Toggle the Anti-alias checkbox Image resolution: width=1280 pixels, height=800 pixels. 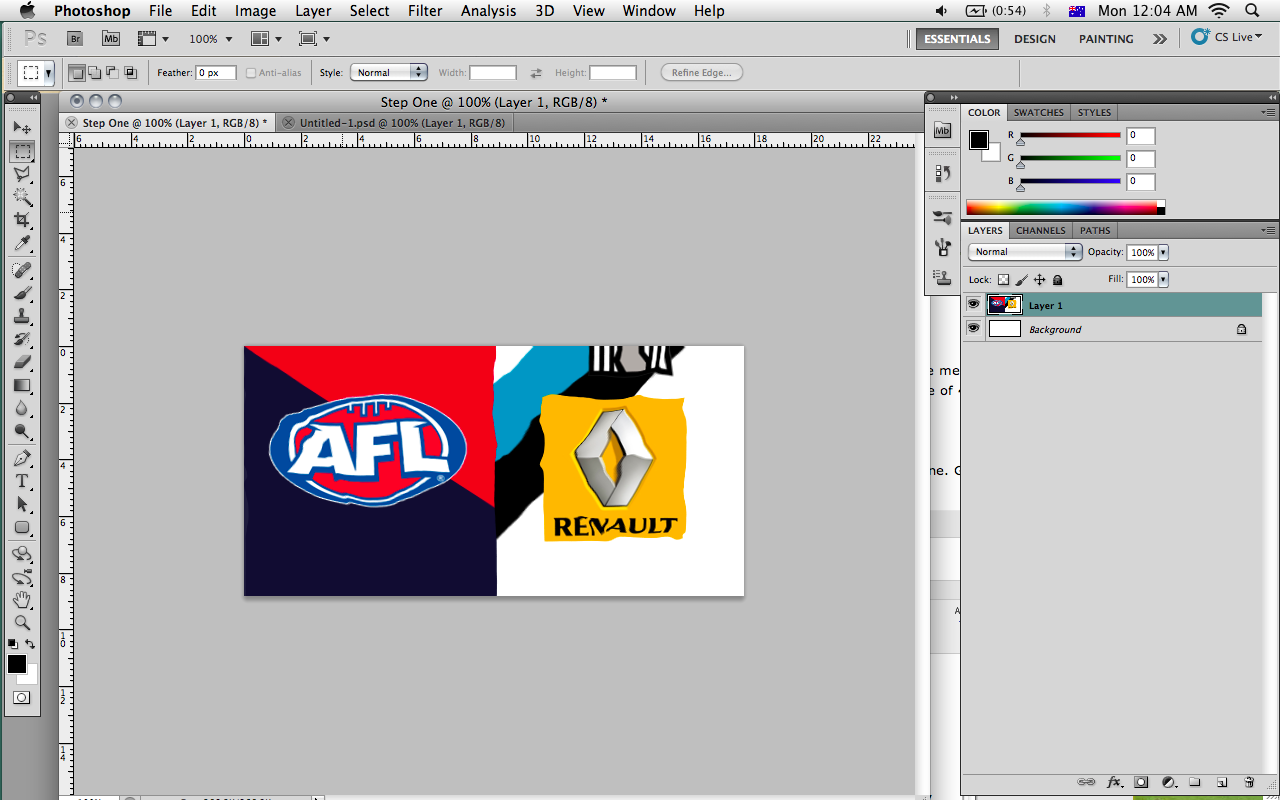(x=251, y=73)
